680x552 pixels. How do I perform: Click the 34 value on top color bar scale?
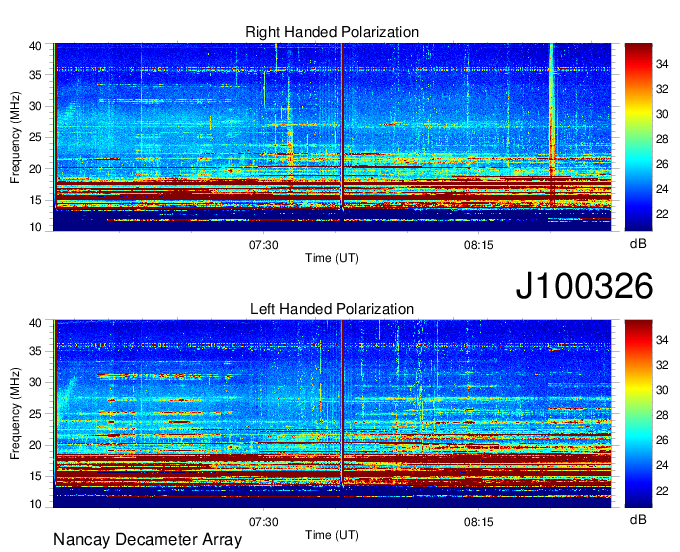point(662,64)
